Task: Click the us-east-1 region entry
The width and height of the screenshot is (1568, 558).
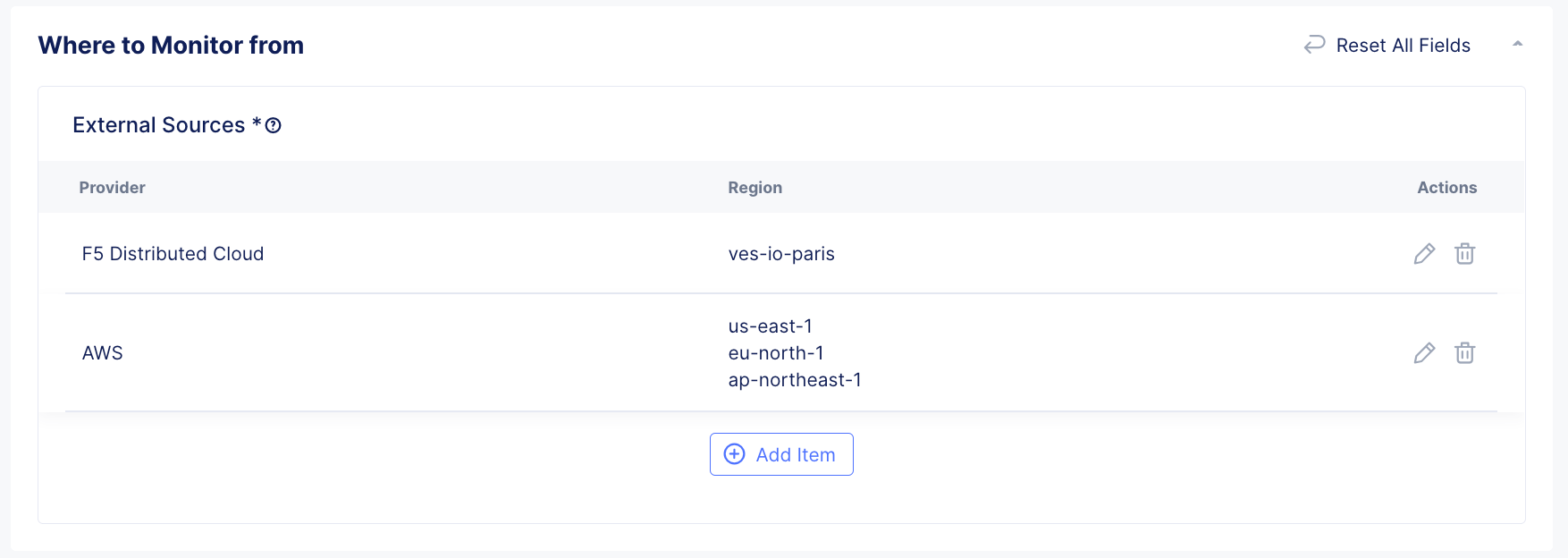Action: 770,326
